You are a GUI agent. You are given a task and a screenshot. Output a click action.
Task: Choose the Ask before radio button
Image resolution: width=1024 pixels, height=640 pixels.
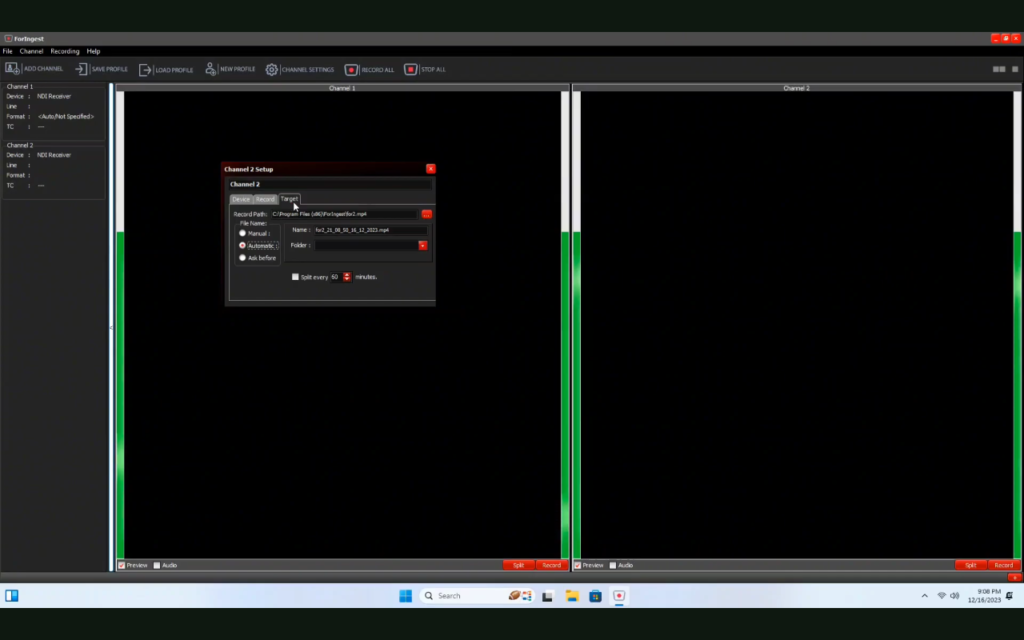click(242, 257)
